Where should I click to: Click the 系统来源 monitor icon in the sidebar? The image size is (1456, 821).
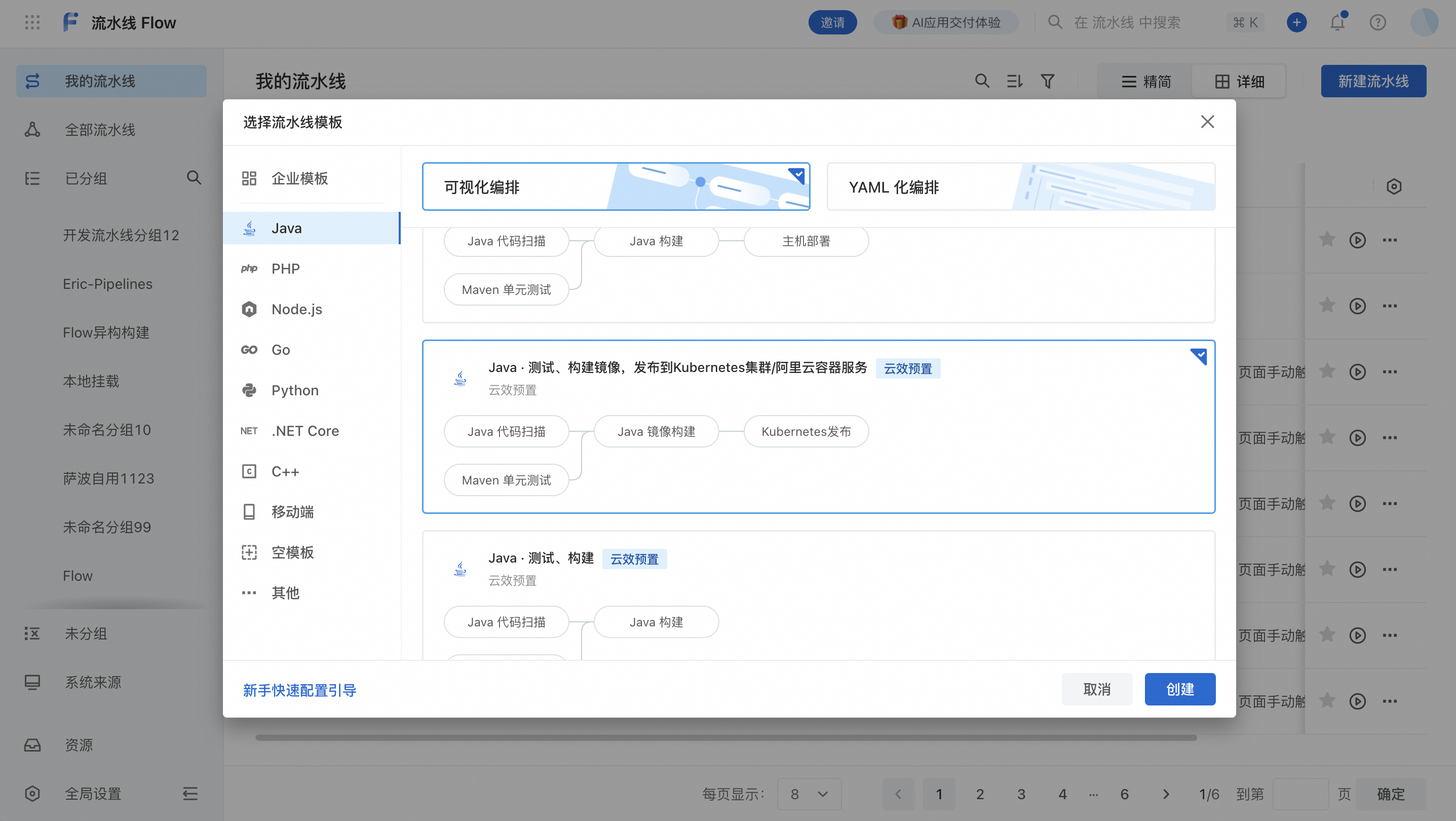coord(32,683)
